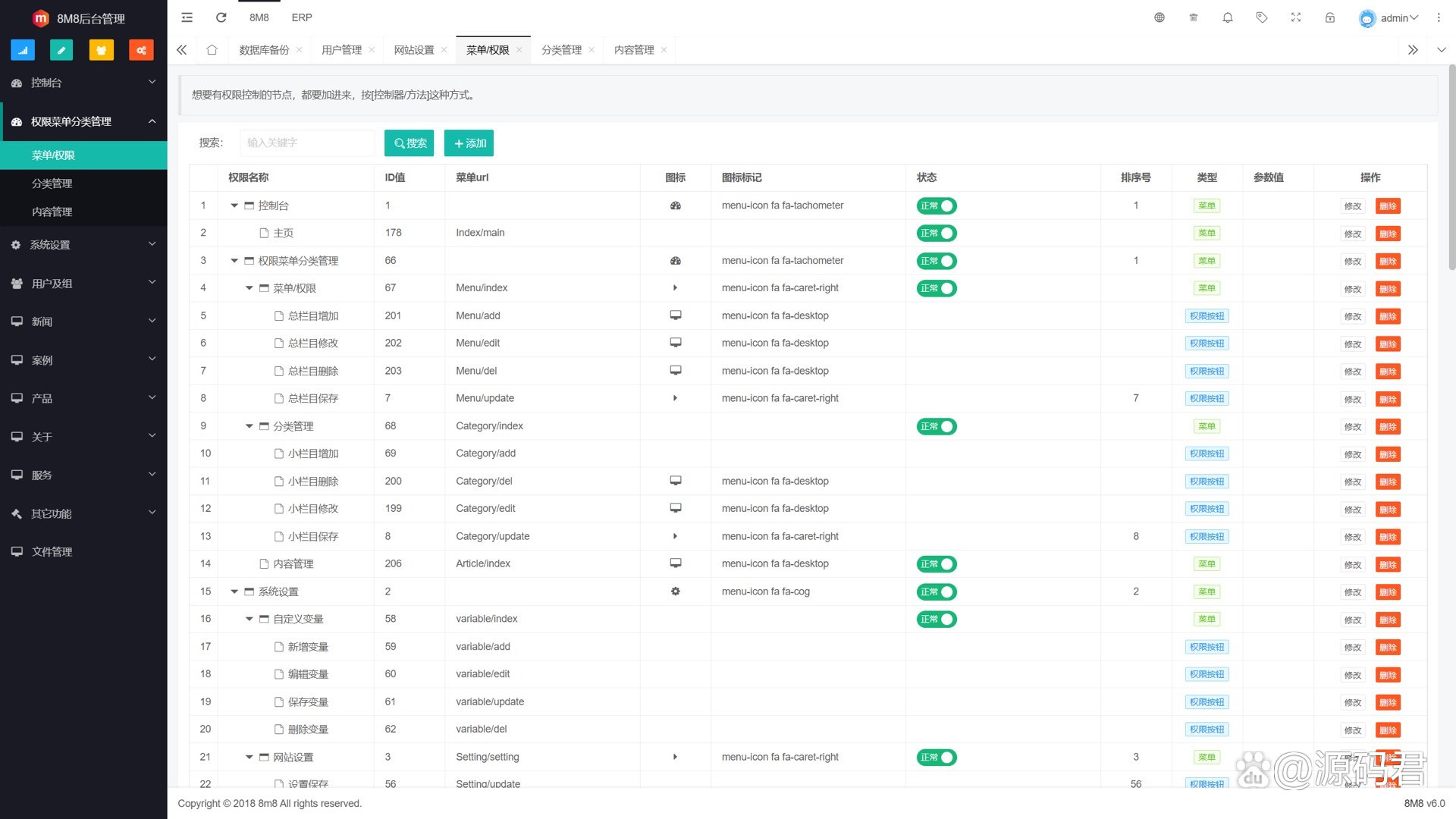This screenshot has height=819, width=1456.
Task: Collapse the 权限菜单分类管理 tree row arrow in table
Action: 234,261
